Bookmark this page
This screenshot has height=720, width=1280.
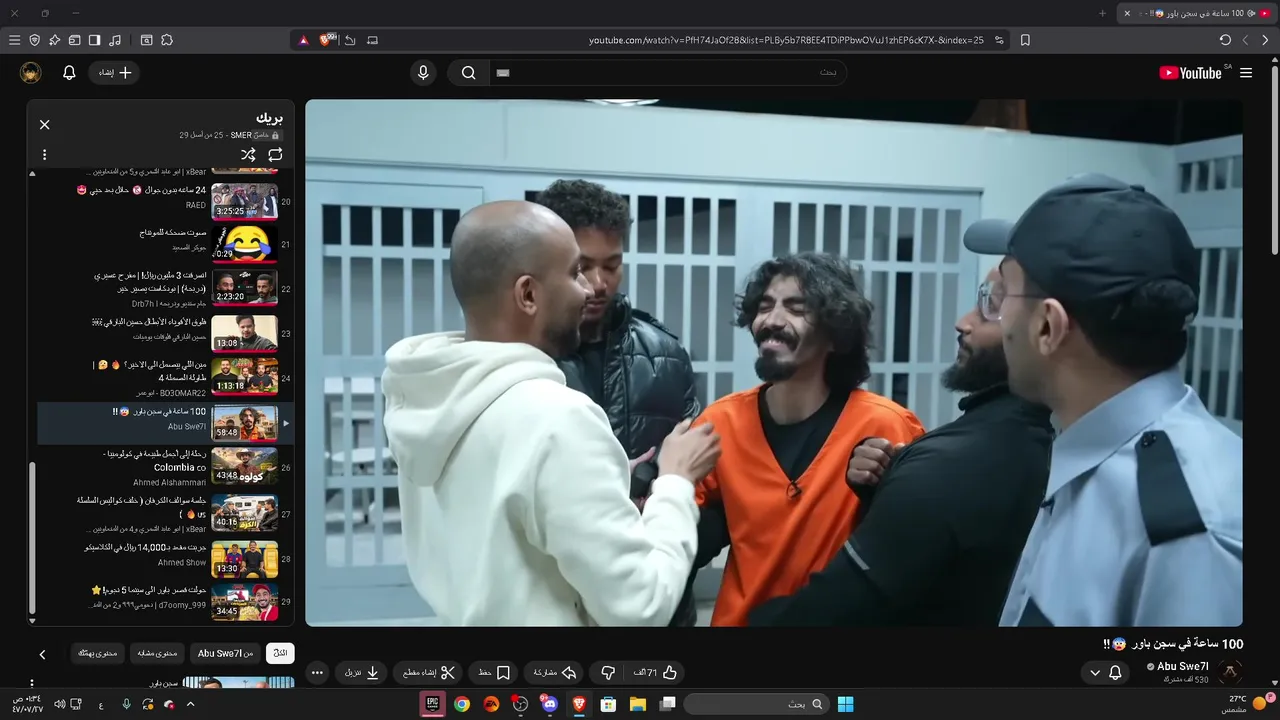click(x=1025, y=40)
